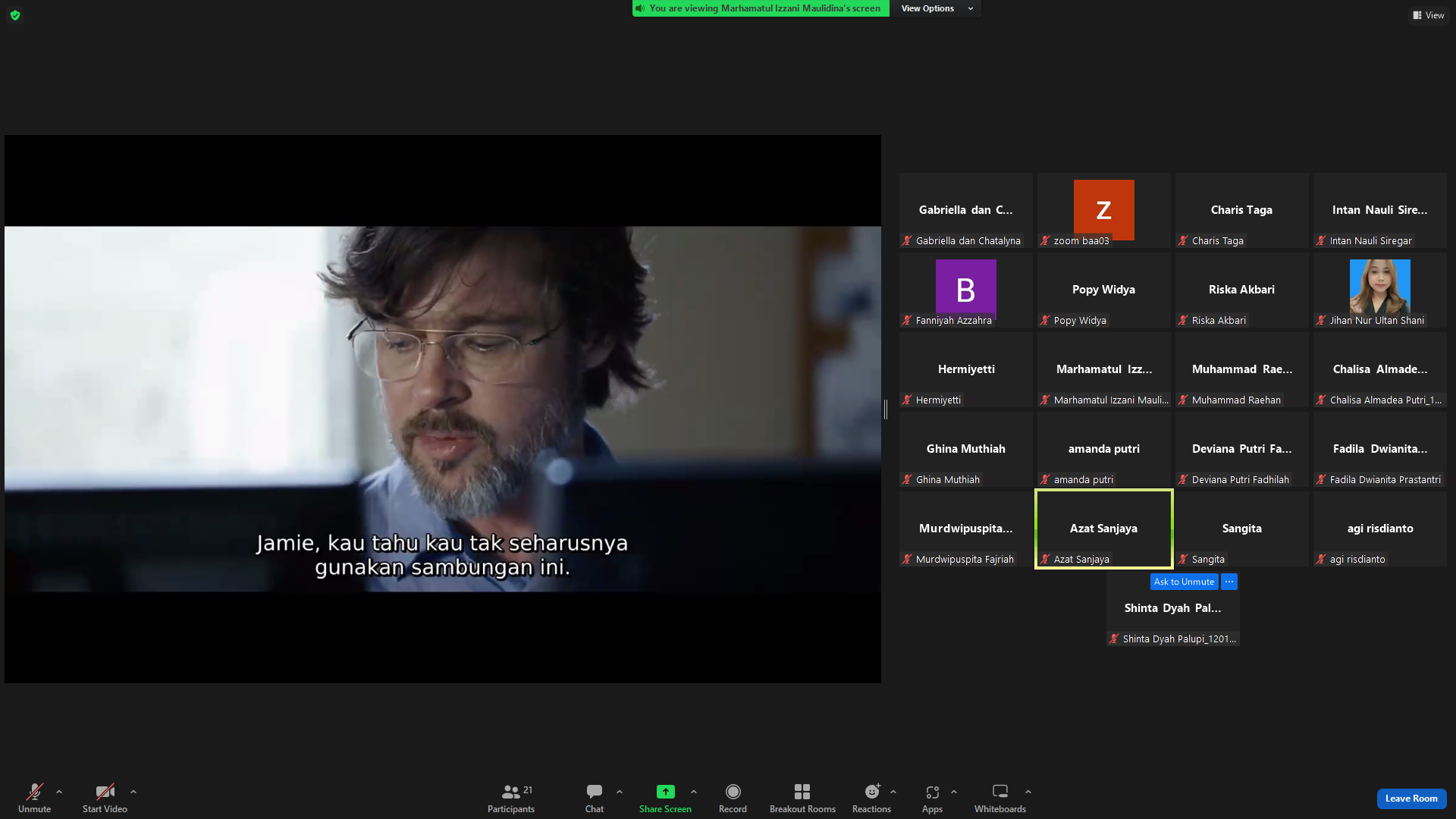Click the muted mic icon for amanda putri
The width and height of the screenshot is (1456, 819).
coord(1045,480)
